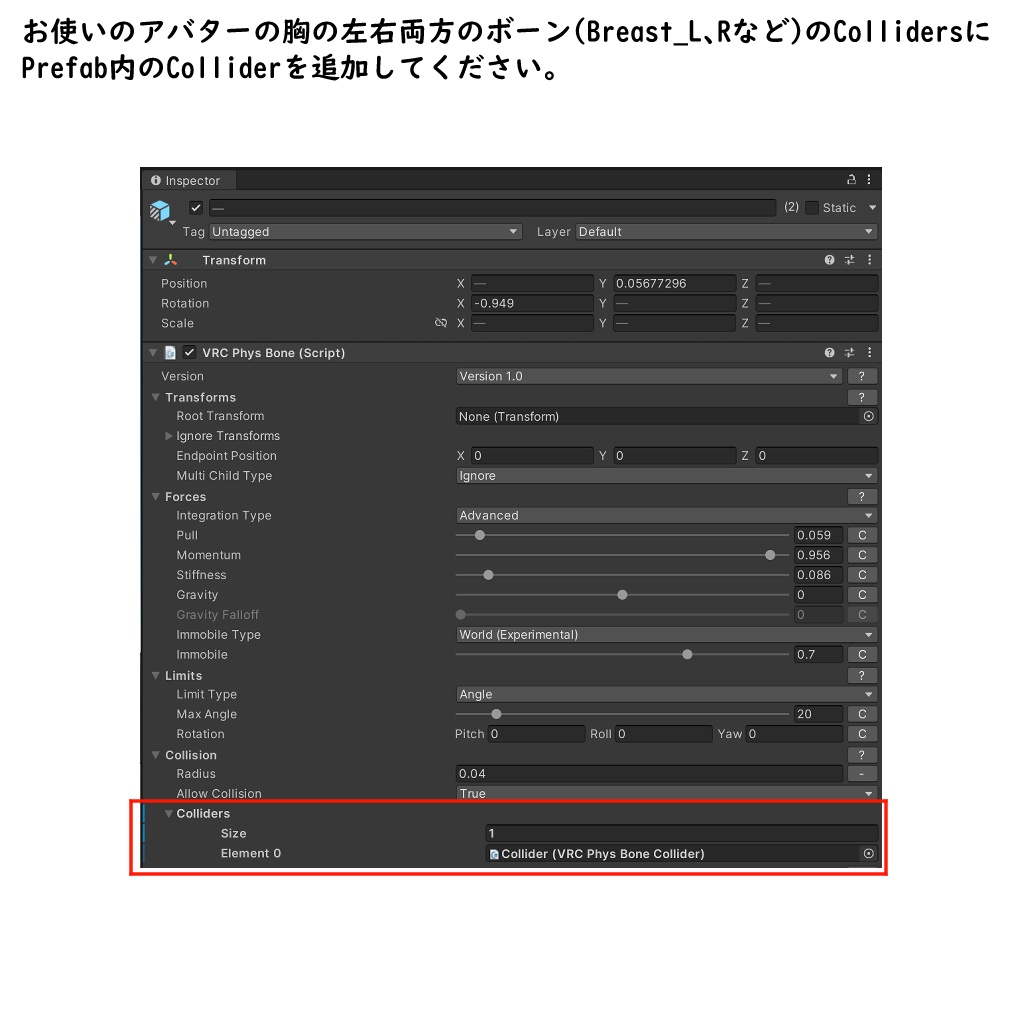Image resolution: width=1024 pixels, height=1024 pixels.
Task: Open Immobile Type dropdown
Action: (x=666, y=635)
